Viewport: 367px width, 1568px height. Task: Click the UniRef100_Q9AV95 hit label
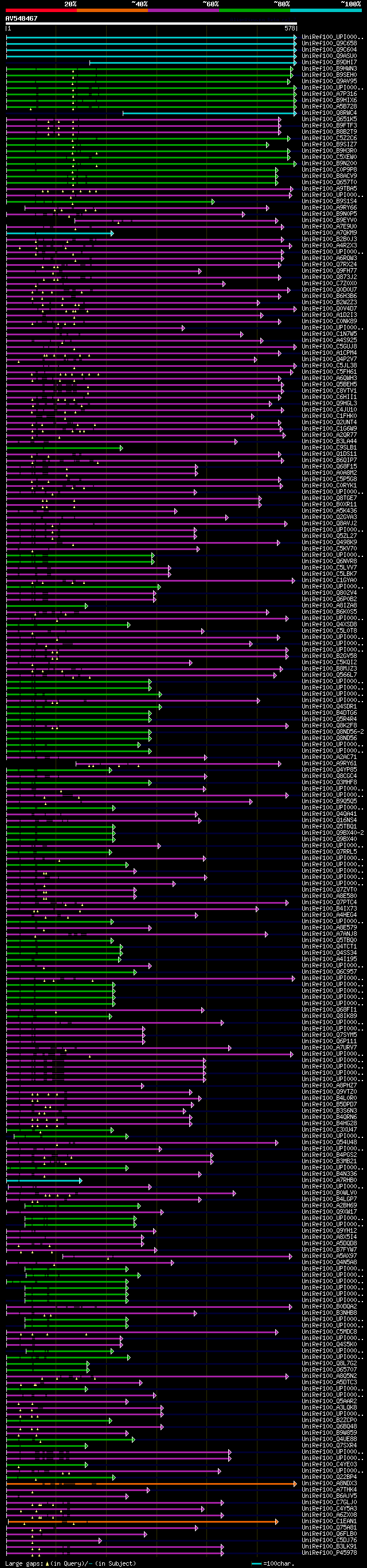pos(329,82)
